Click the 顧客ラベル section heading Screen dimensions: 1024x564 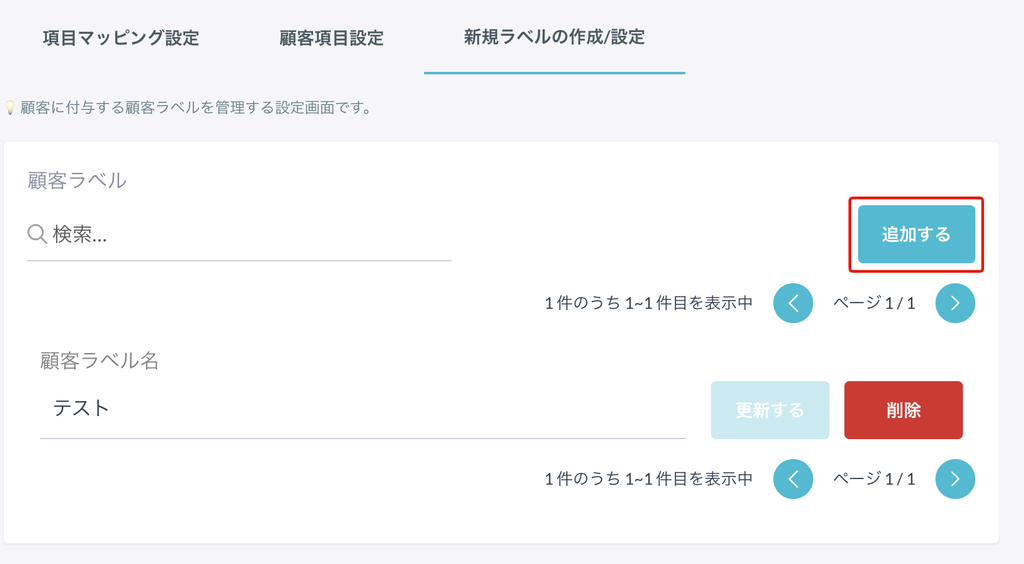[x=77, y=181]
